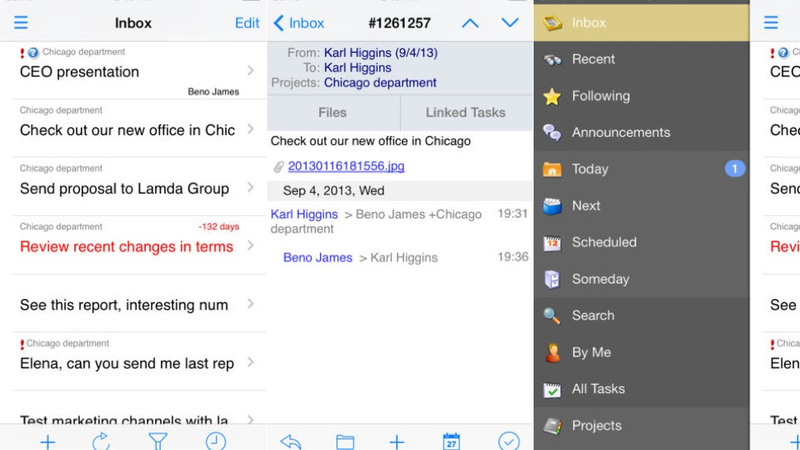Expand chevron on CEO presentation row
Image resolution: width=800 pixels, height=450 pixels.
pyautogui.click(x=251, y=70)
